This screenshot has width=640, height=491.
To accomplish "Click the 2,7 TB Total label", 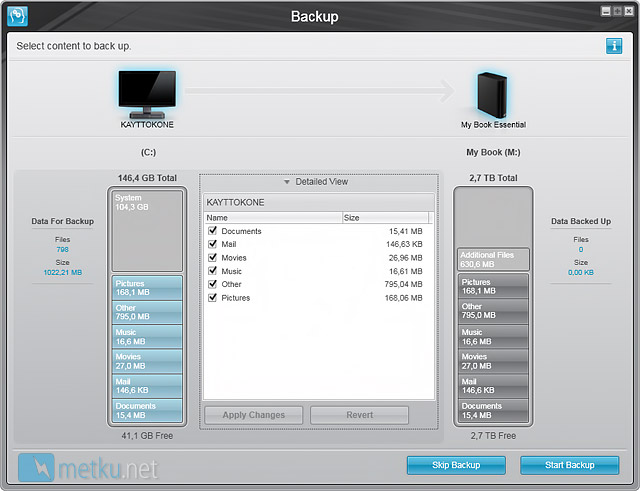I will 493,178.
